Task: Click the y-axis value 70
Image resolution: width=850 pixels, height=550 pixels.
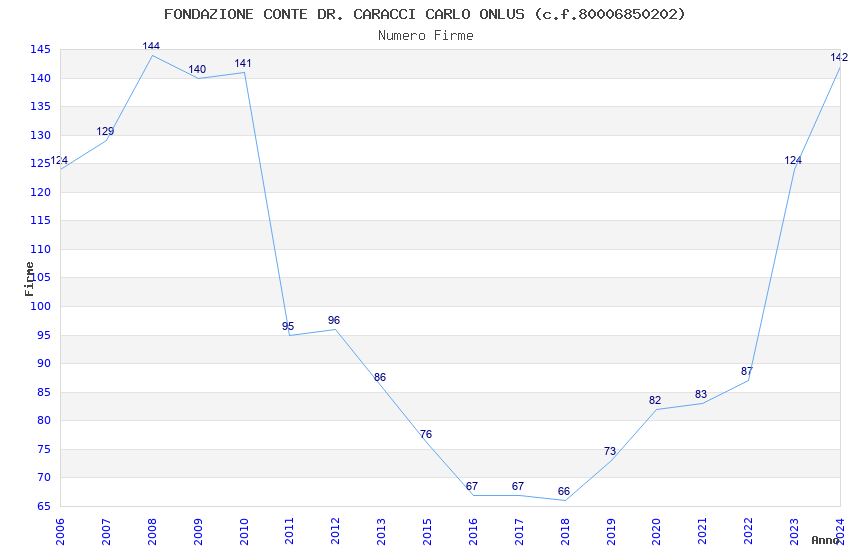Action: click(44, 477)
